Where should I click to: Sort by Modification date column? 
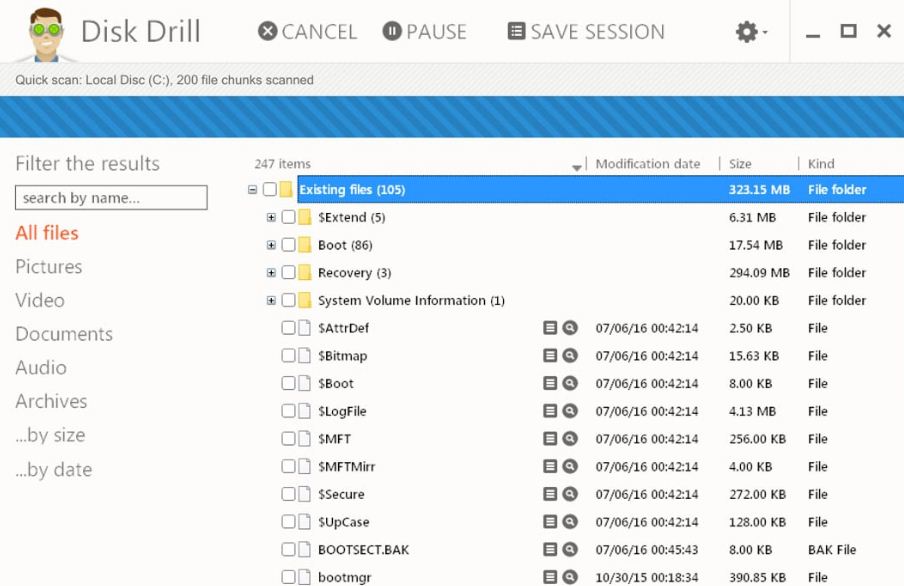(647, 164)
